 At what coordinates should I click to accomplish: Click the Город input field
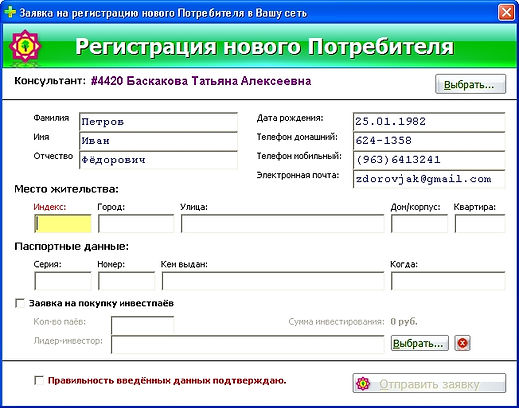click(x=136, y=223)
